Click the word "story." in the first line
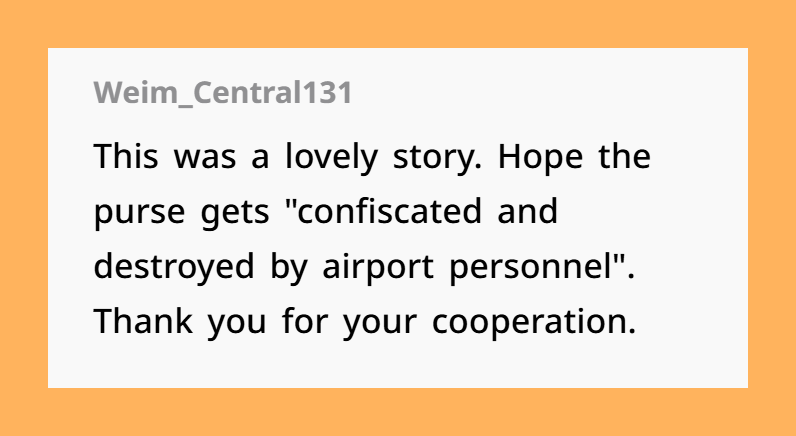796x436 pixels. [438, 158]
